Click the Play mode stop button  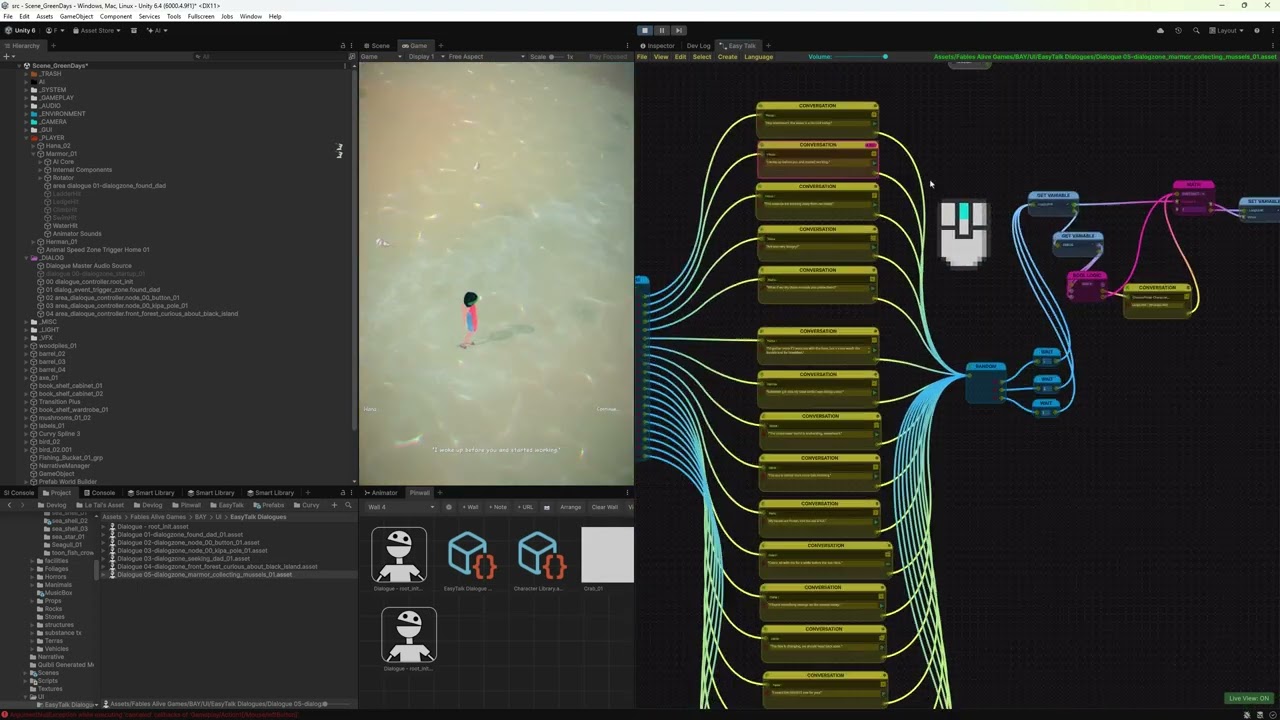[x=645, y=30]
